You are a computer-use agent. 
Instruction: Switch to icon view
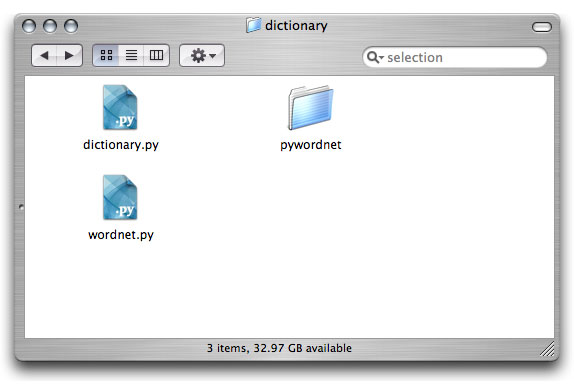click(x=106, y=56)
